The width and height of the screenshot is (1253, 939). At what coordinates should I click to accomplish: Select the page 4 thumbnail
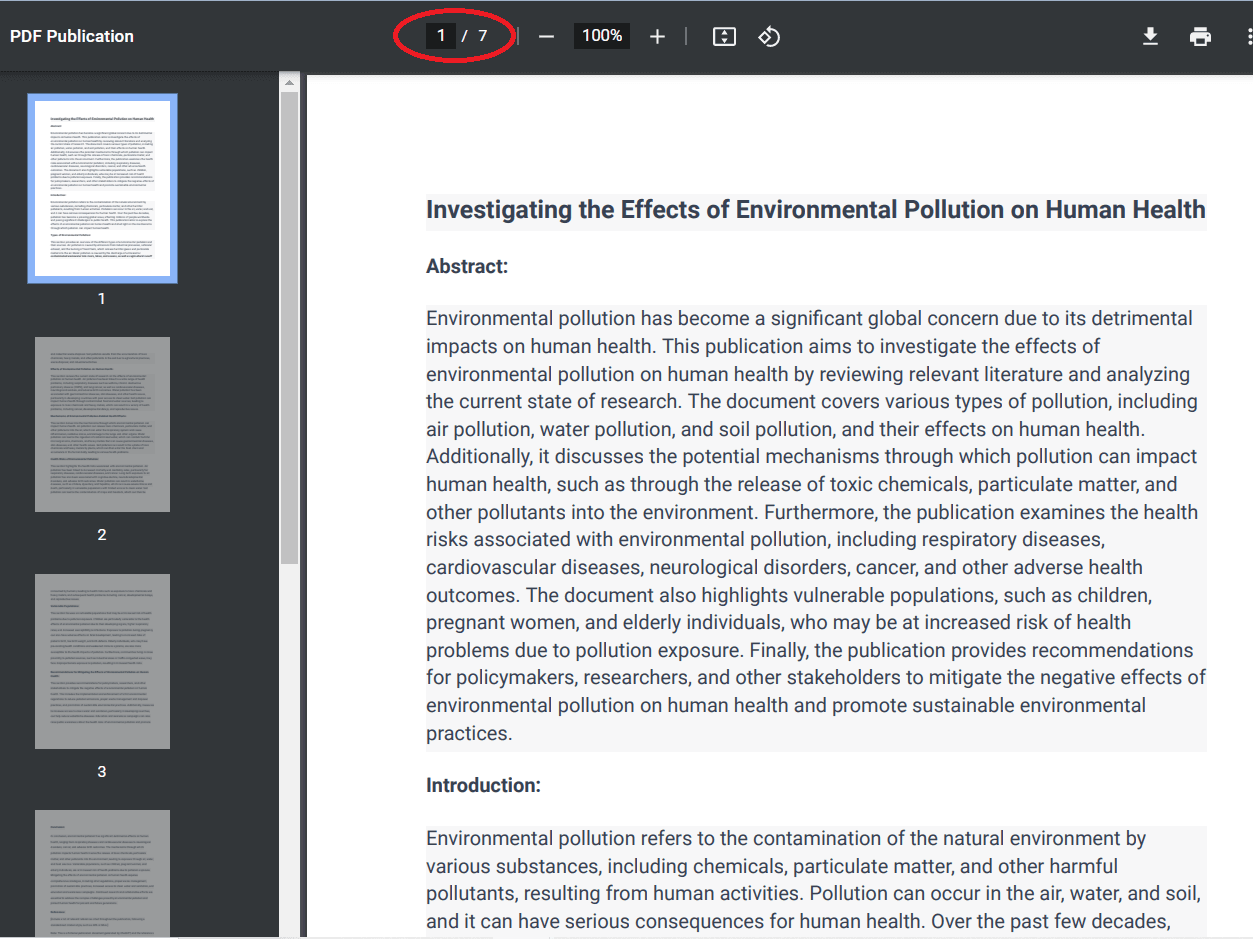coord(102,872)
